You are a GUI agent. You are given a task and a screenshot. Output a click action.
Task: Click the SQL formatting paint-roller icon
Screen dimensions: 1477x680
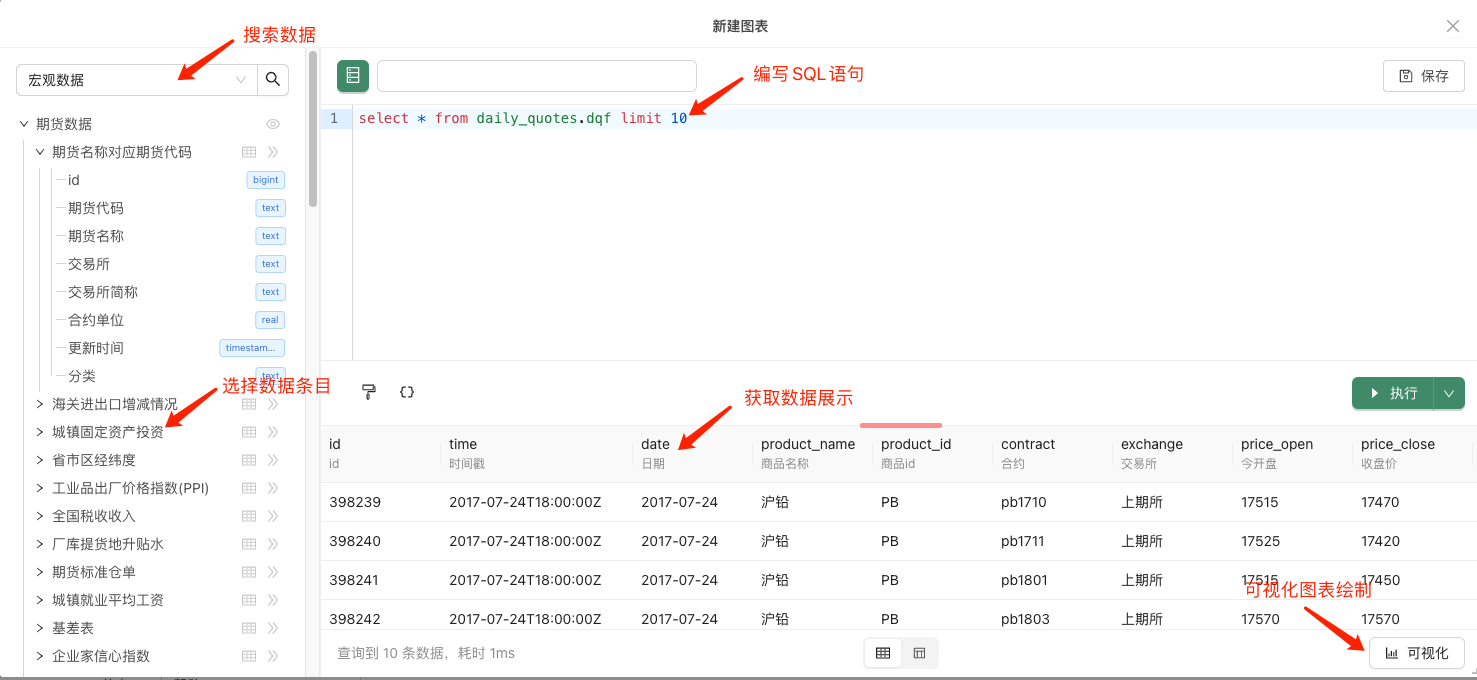coord(369,392)
